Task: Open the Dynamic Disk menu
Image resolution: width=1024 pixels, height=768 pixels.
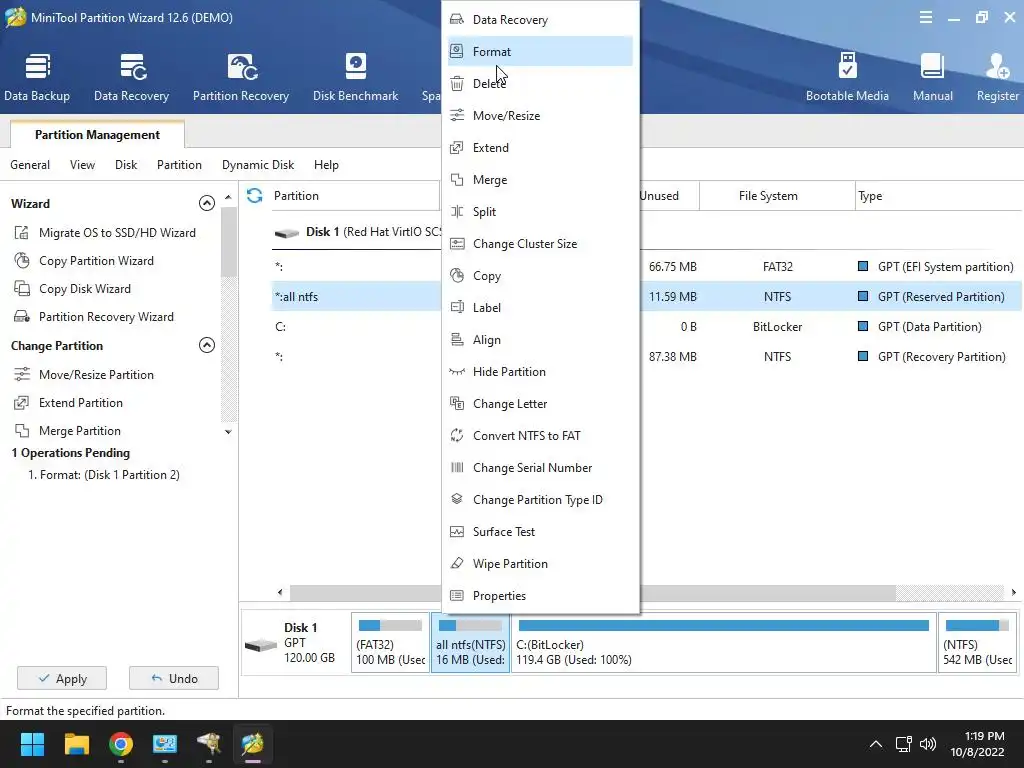Action: click(x=258, y=165)
